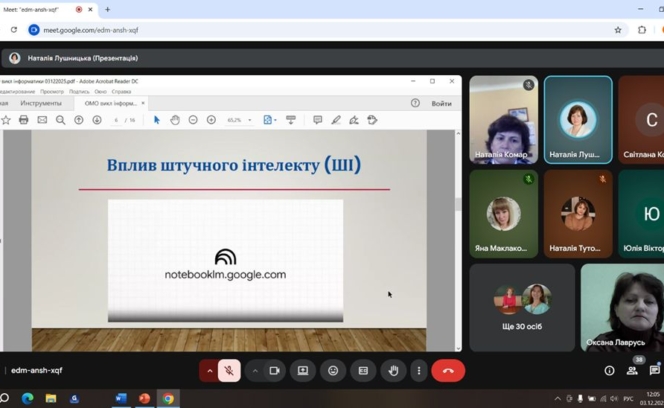Switch to the Инструменты tab in Acrobat

pyautogui.click(x=41, y=103)
